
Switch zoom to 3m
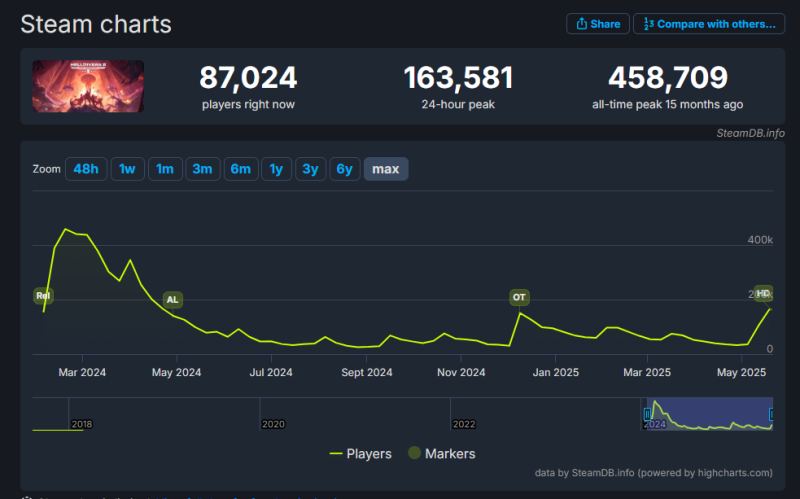pyautogui.click(x=202, y=169)
